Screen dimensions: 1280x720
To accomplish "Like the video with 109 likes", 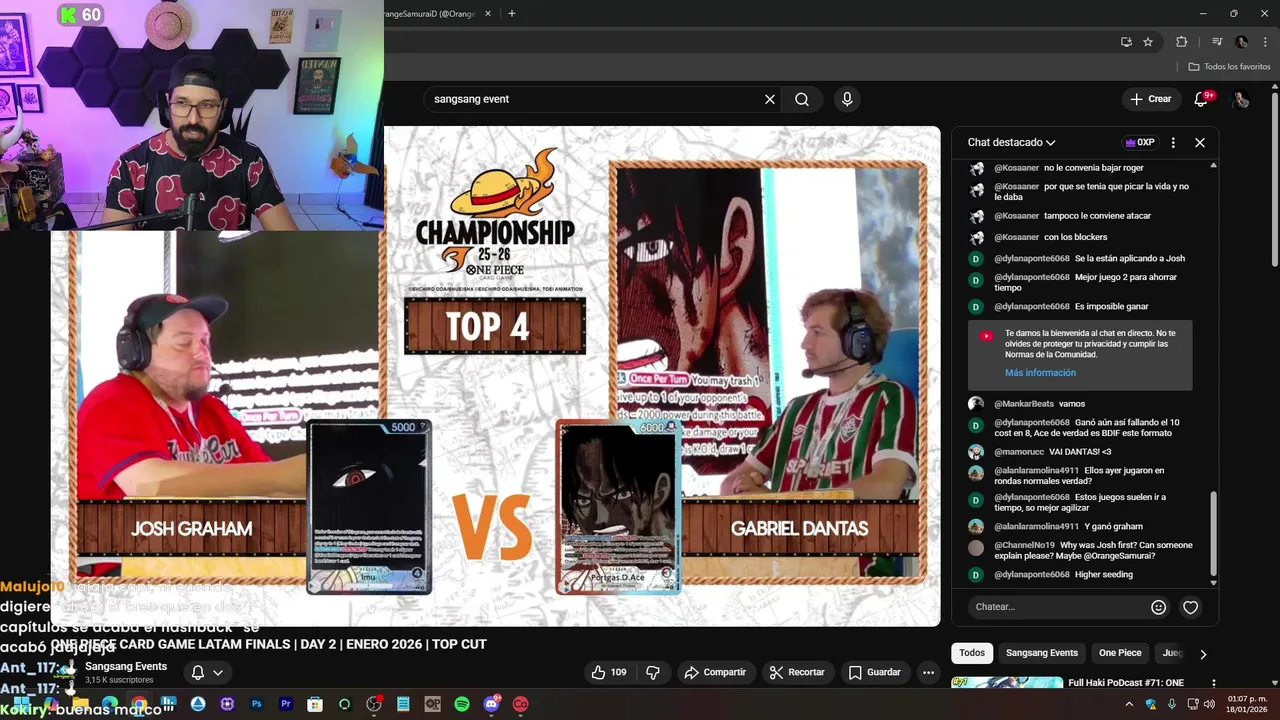I will (x=608, y=672).
